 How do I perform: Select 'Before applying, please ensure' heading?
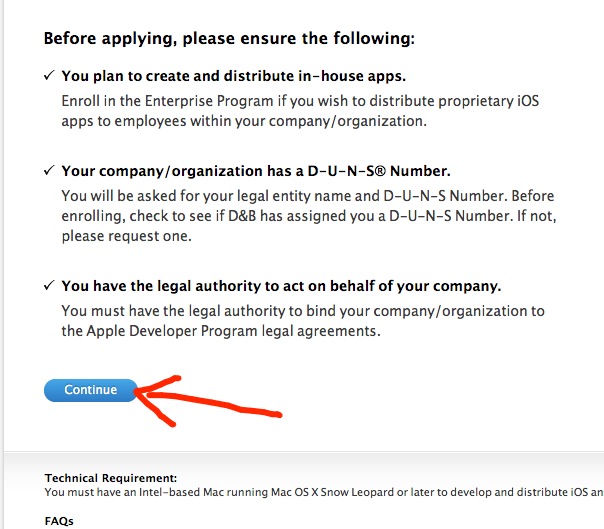coord(229,39)
